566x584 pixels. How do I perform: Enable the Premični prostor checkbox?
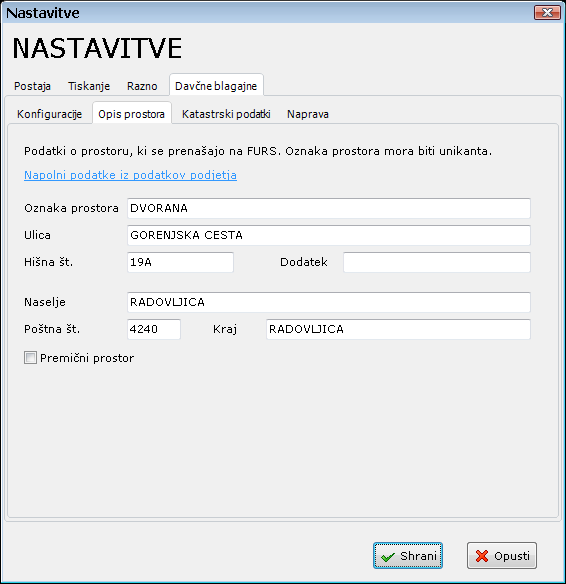coord(30,358)
